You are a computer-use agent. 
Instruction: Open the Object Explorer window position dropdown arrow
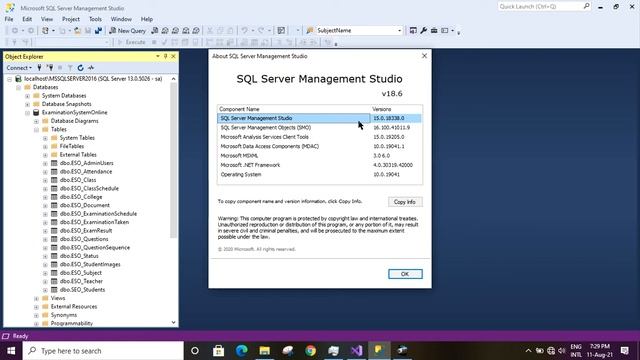coord(158,56)
